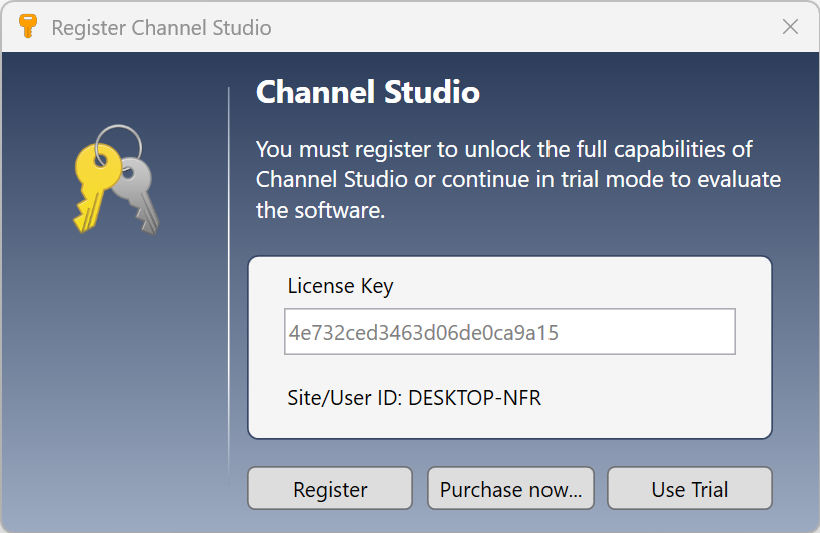This screenshot has width=820, height=533.
Task: Click the License Key label
Action: pos(340,286)
